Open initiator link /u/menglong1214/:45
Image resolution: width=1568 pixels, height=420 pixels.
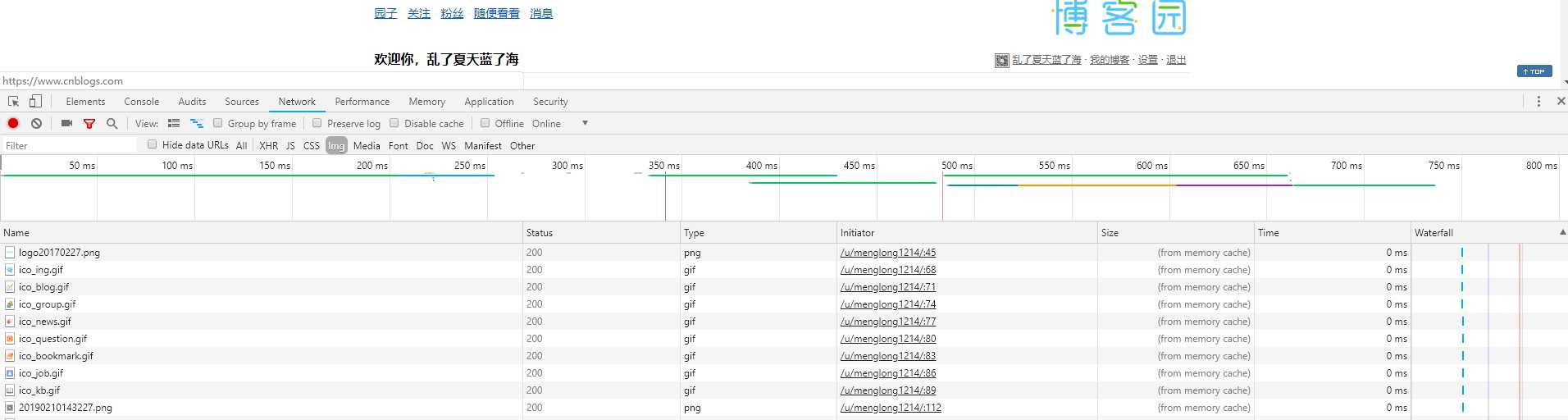point(888,253)
